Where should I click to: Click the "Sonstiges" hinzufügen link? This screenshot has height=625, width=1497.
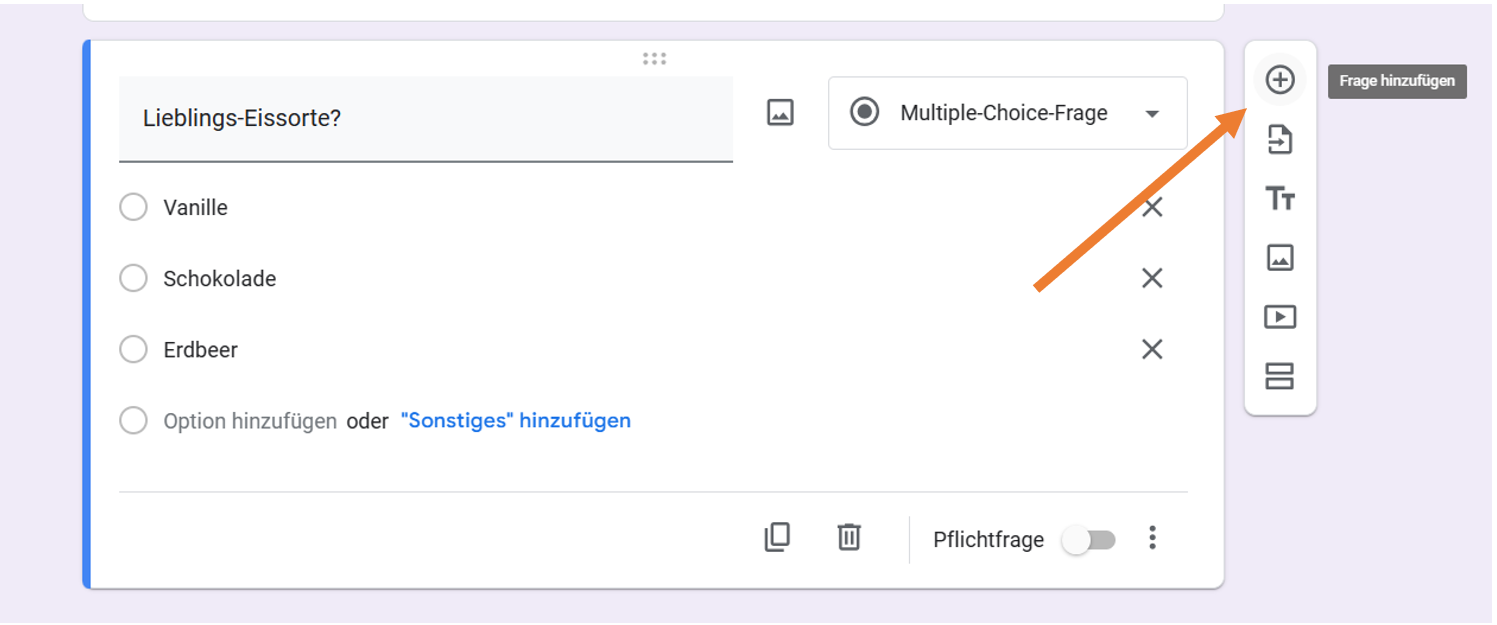[515, 421]
